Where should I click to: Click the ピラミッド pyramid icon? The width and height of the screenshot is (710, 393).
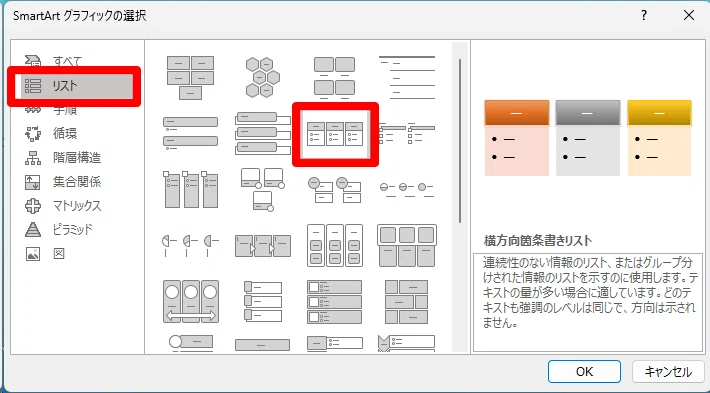coord(33,230)
